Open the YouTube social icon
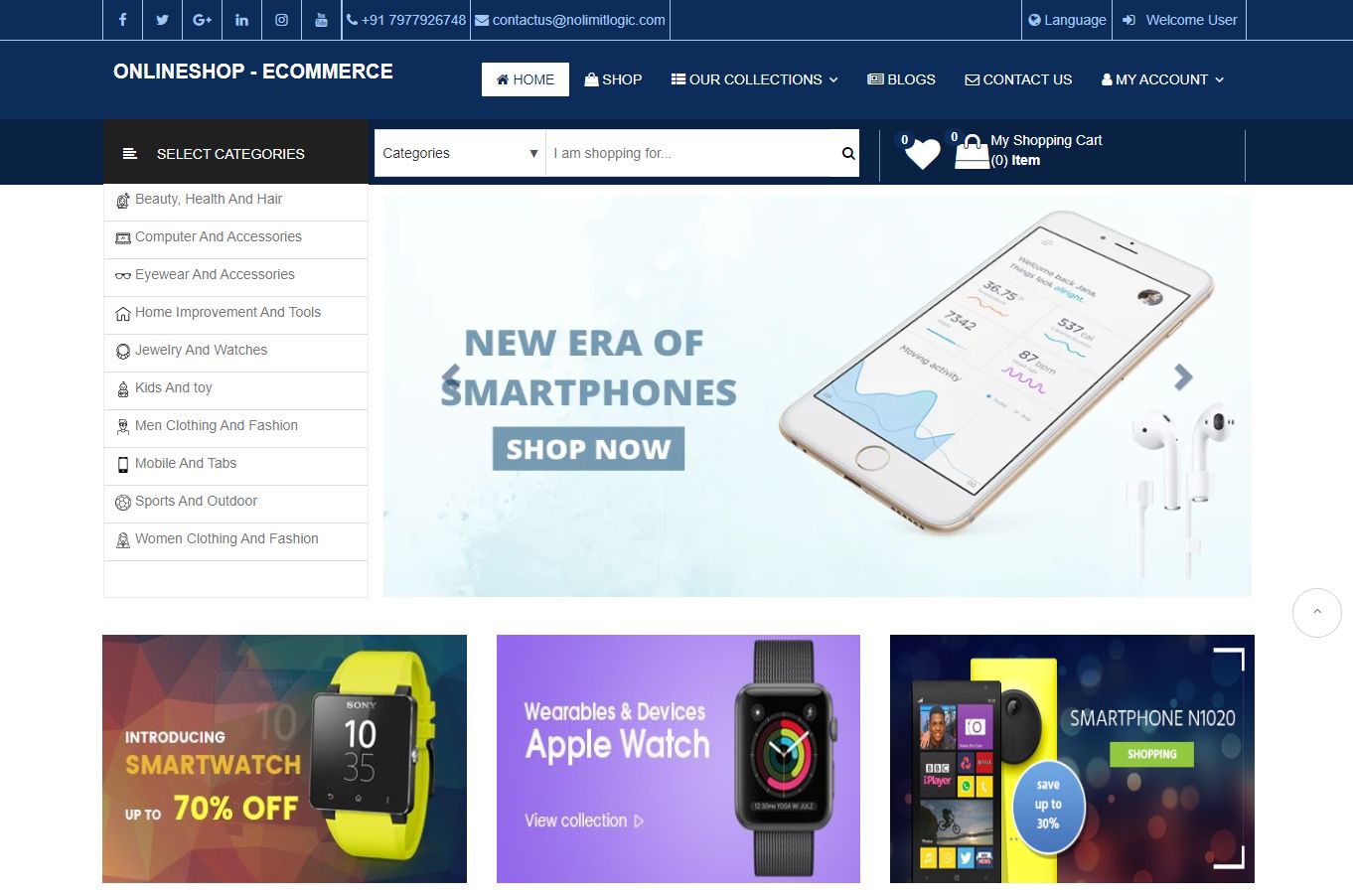1353x896 pixels. (321, 20)
